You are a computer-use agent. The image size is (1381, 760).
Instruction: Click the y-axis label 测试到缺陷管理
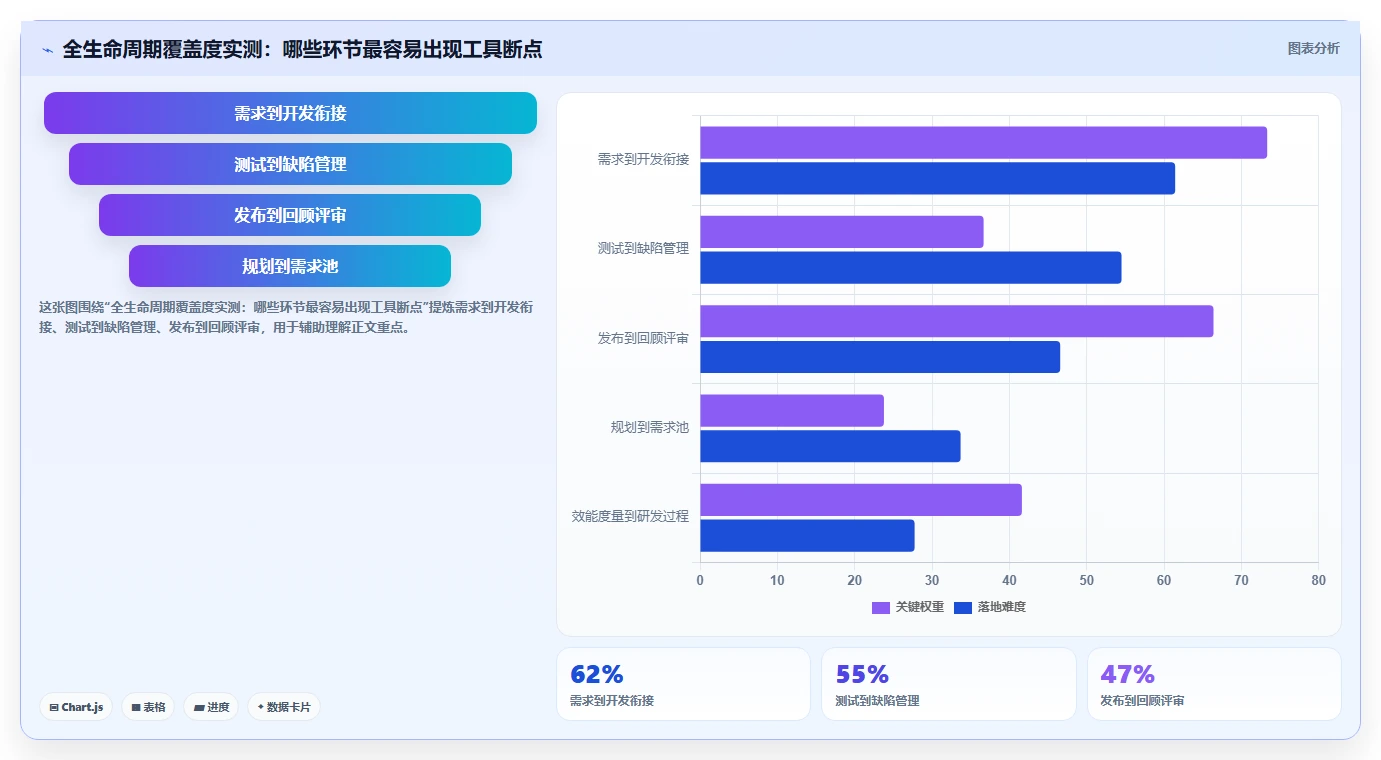pos(643,248)
